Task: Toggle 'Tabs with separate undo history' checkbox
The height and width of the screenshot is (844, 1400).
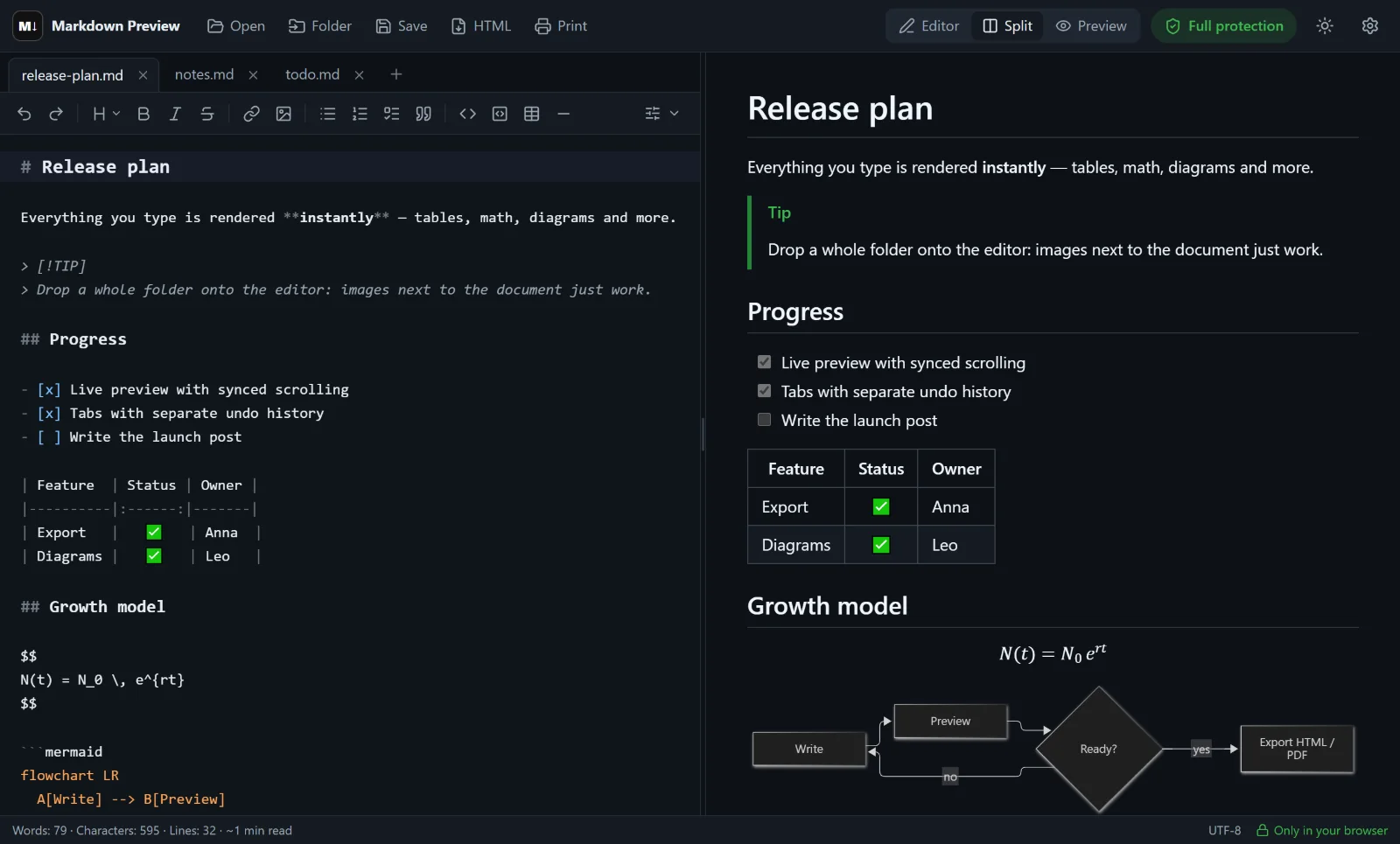Action: pos(764,390)
